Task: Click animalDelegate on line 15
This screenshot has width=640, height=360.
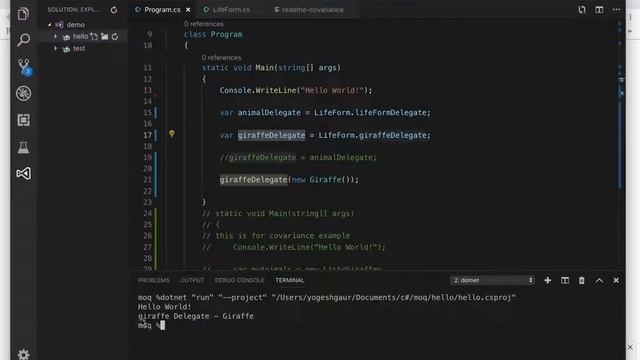Action: coord(269,113)
